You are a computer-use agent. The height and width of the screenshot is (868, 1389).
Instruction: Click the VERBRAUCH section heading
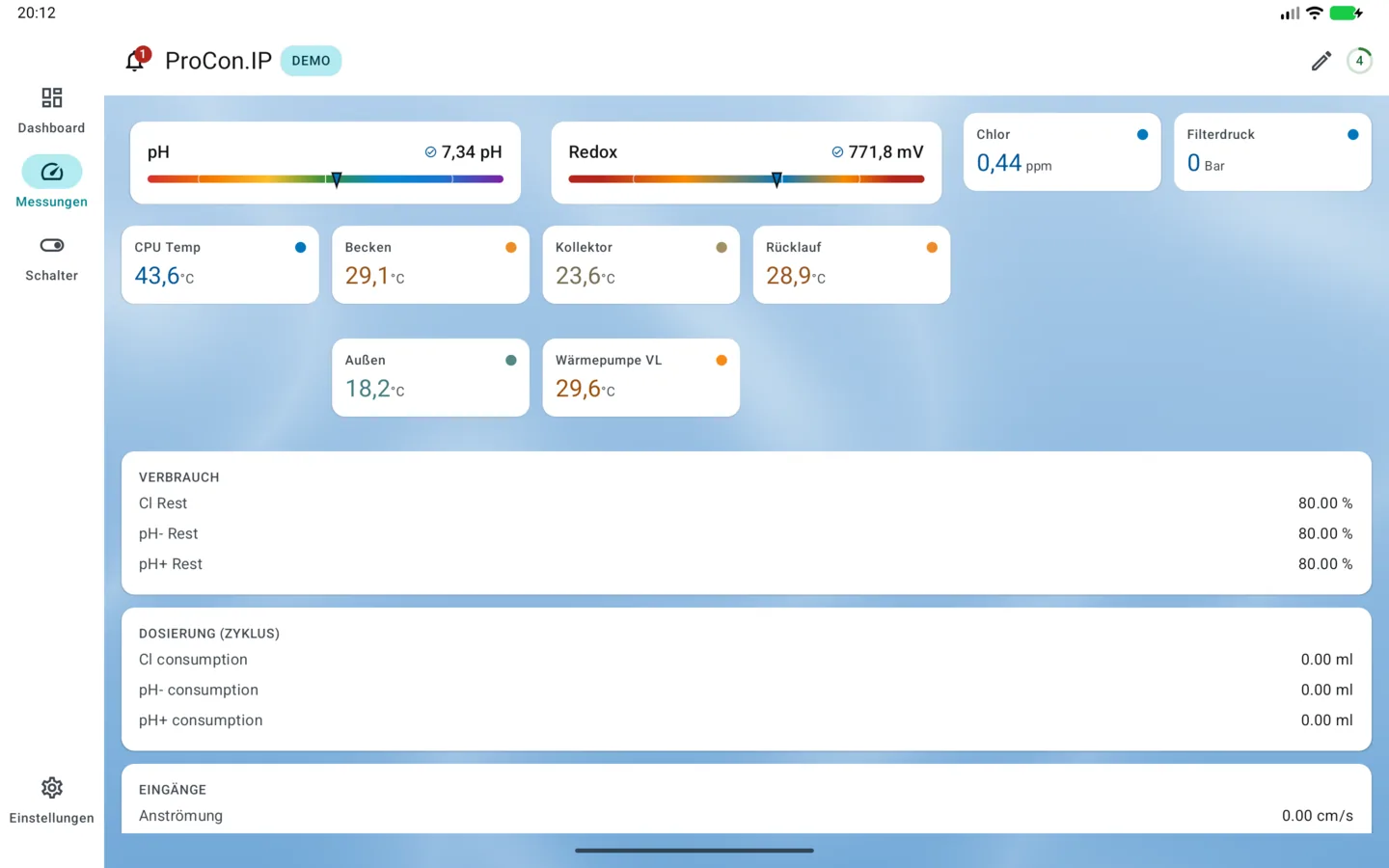click(178, 477)
